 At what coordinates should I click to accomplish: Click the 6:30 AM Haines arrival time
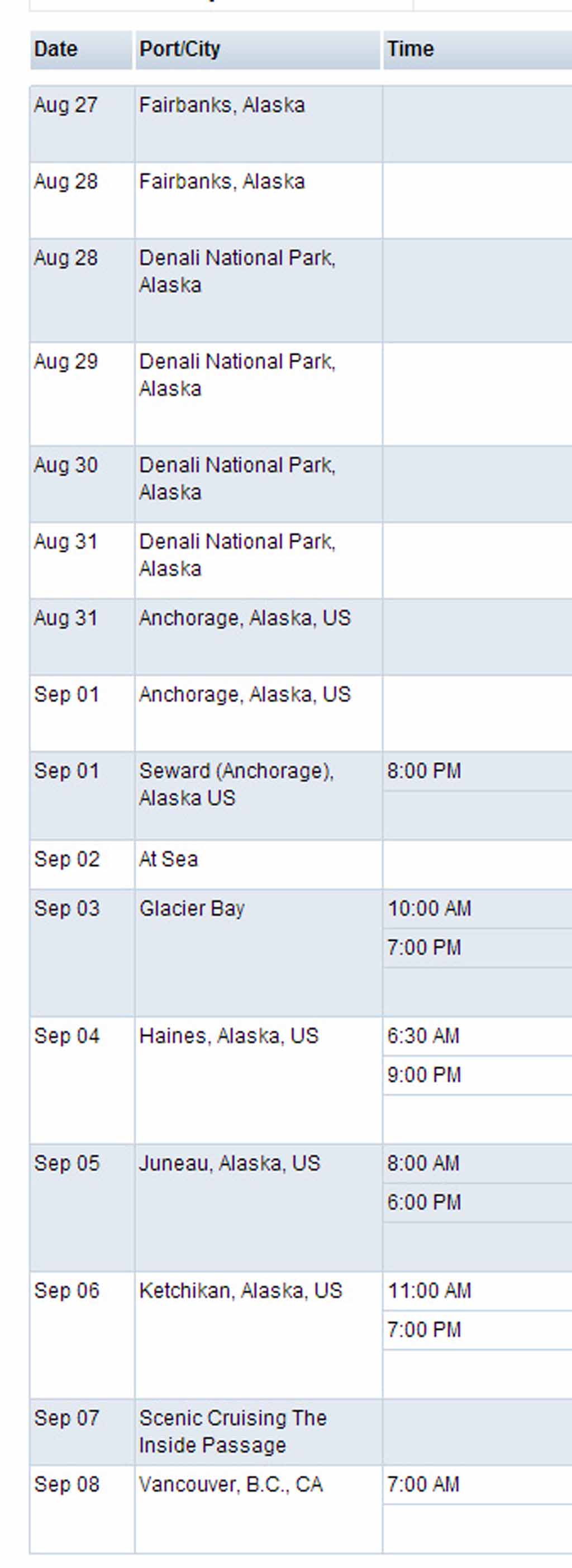tap(423, 1035)
